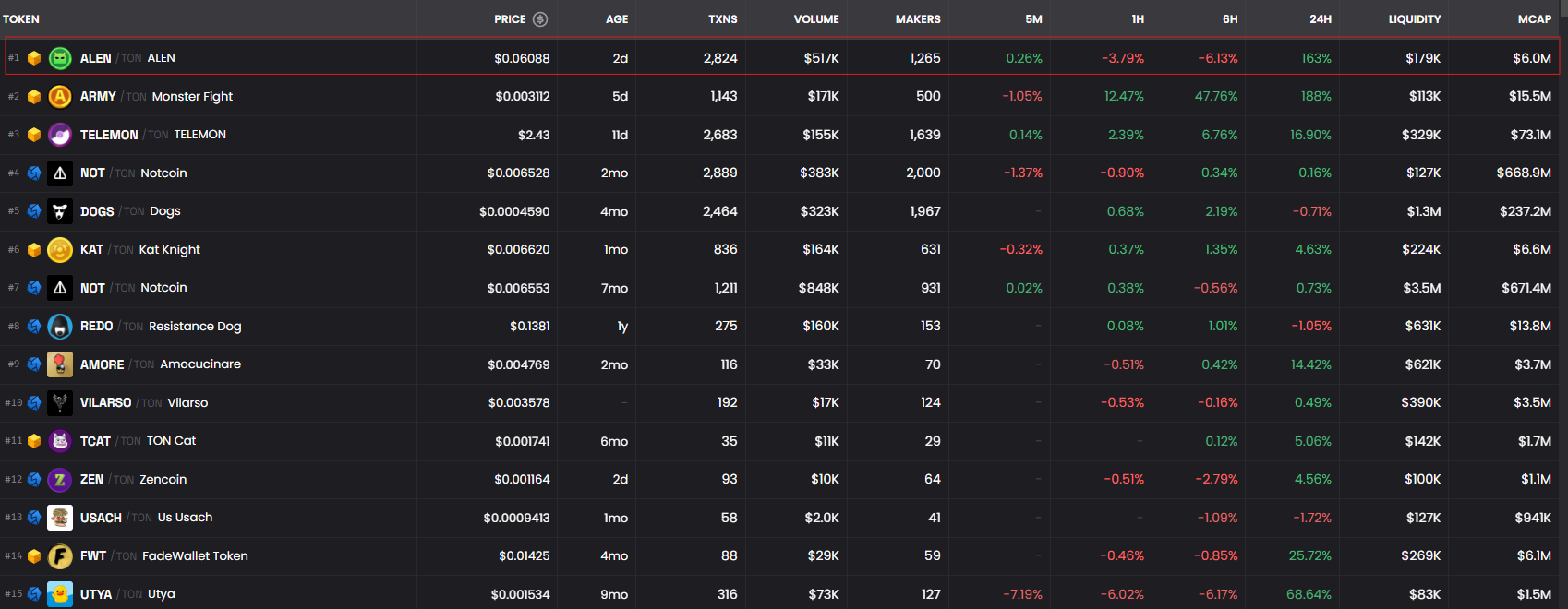
Task: Click the $668.9M market cap value
Action: [x=1524, y=173]
